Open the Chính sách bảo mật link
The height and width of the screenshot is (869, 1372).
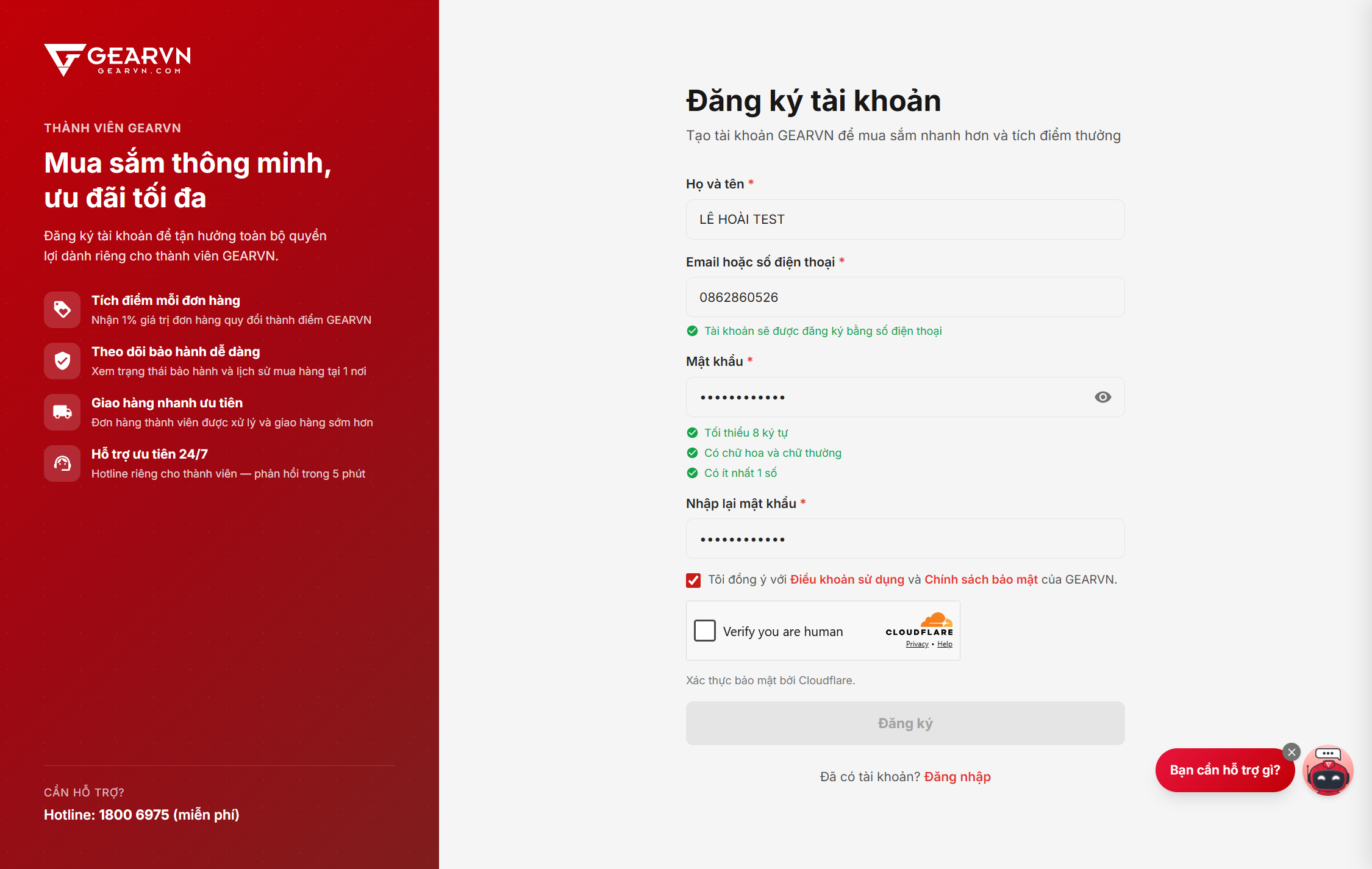[x=981, y=579]
